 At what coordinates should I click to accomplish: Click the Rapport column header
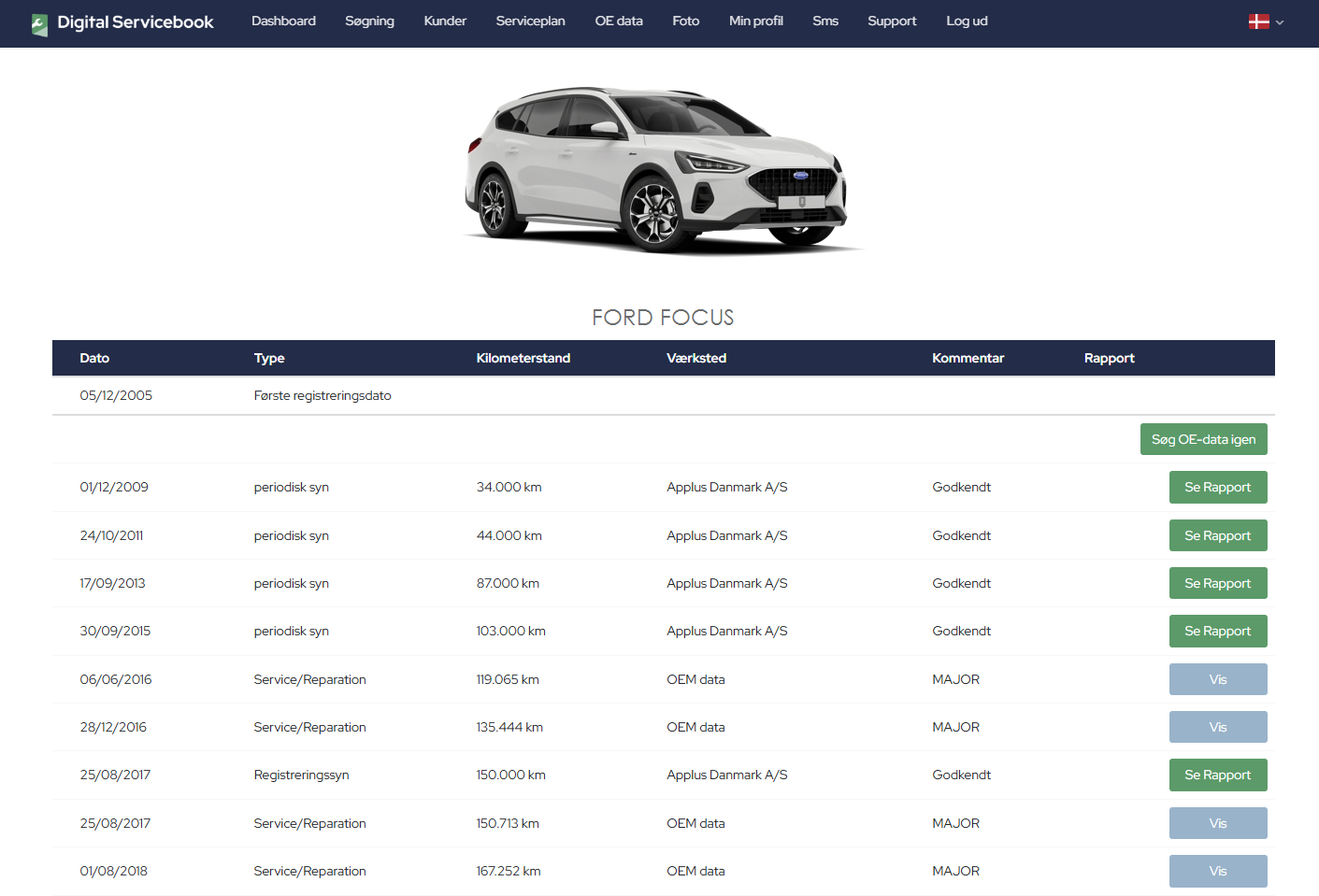pyautogui.click(x=1109, y=358)
